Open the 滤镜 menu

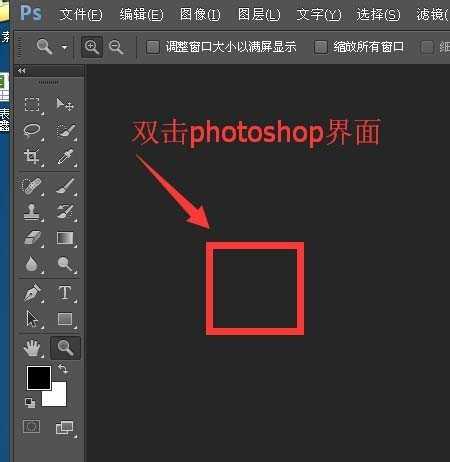coord(433,14)
